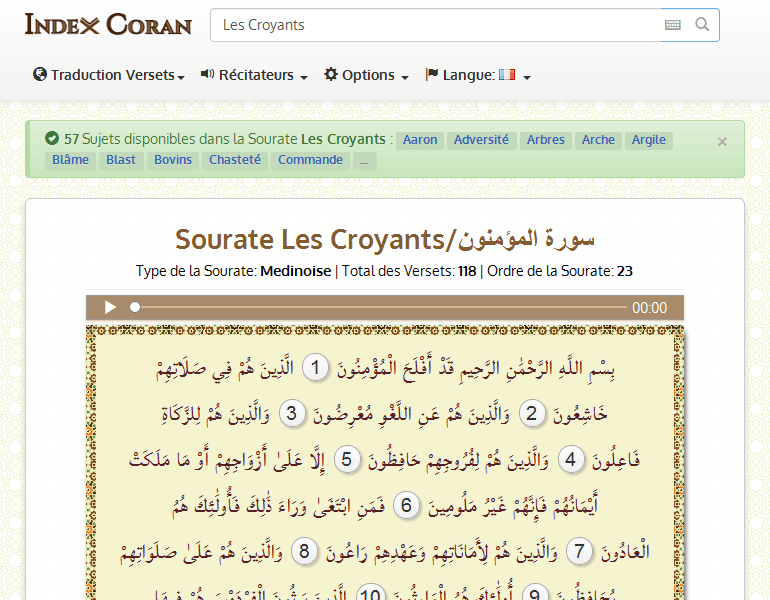Click verse number 1 marker
This screenshot has height=600, width=770.
tap(316, 368)
